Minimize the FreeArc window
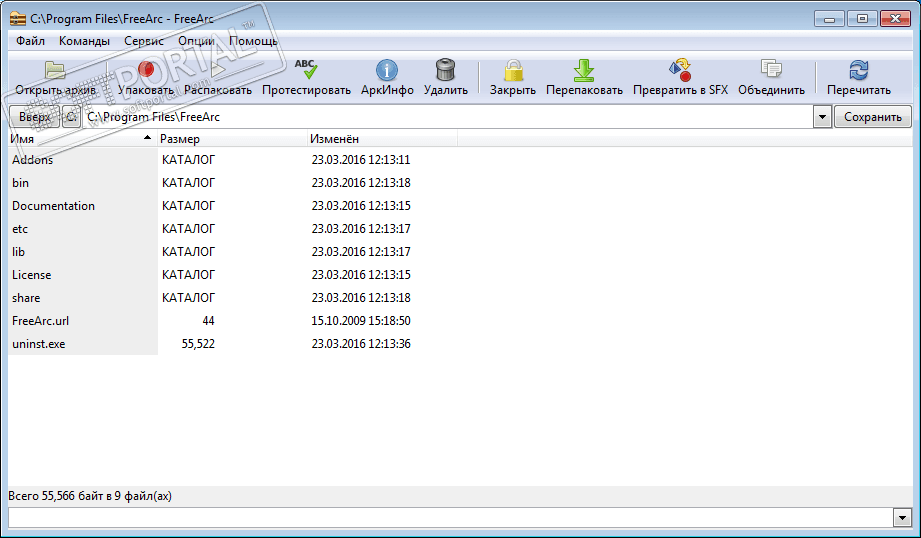 click(x=829, y=19)
